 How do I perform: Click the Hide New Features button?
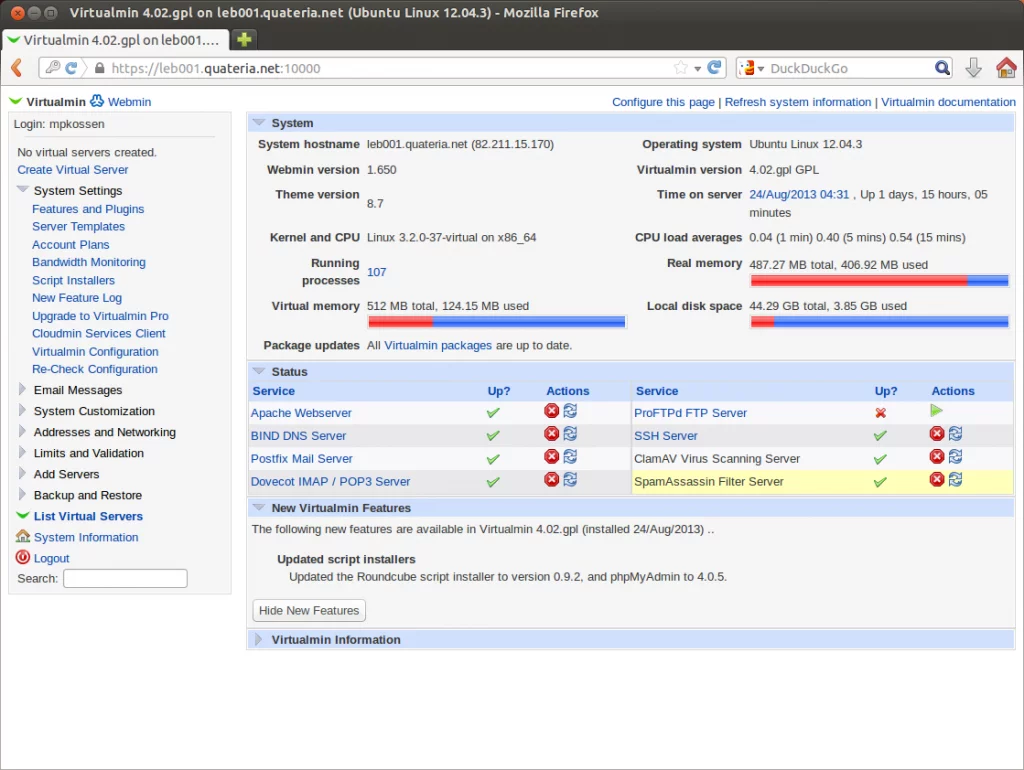[x=309, y=610]
